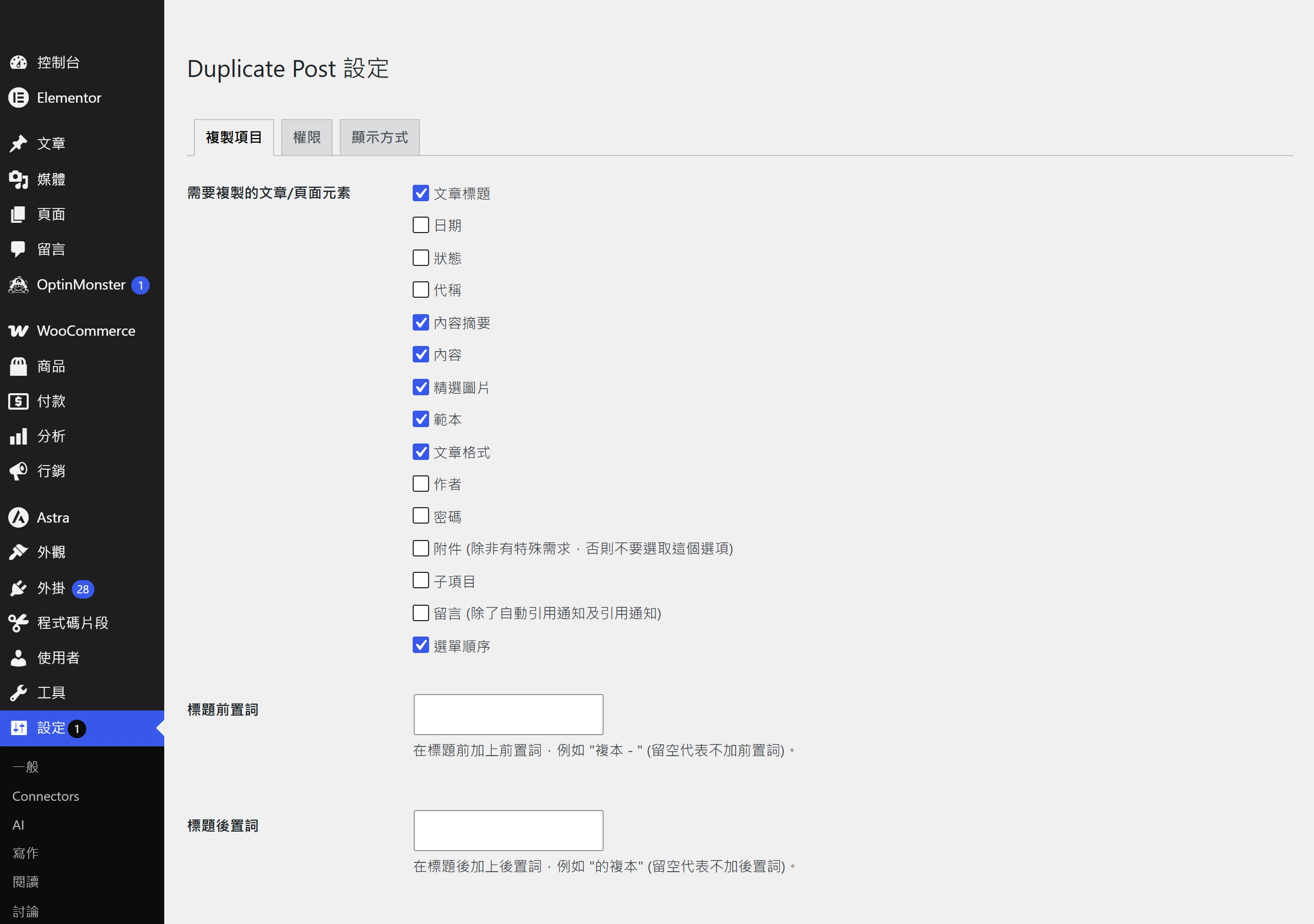Focus the 標題前置詞 text field

508,715
